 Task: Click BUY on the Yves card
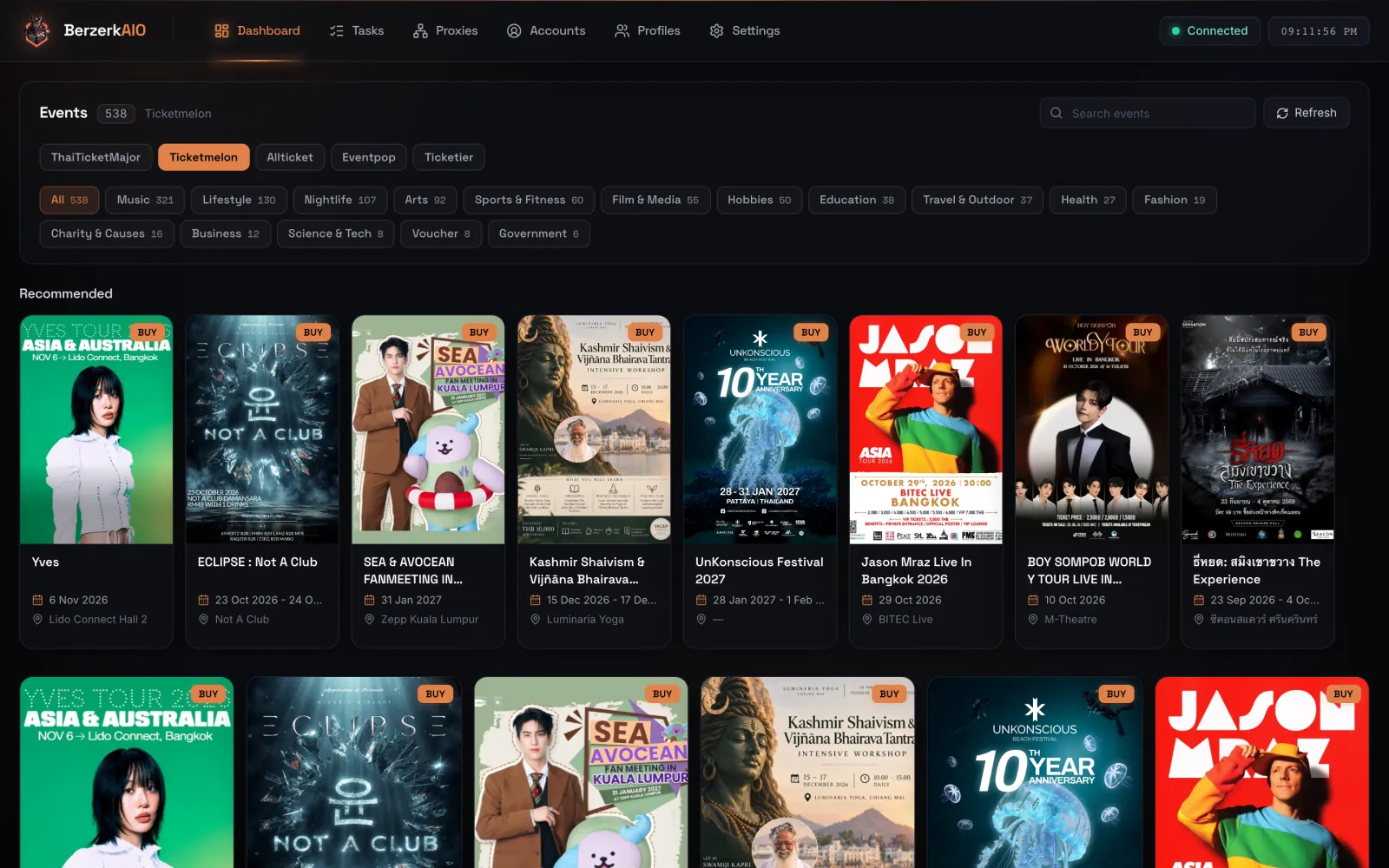tap(148, 332)
